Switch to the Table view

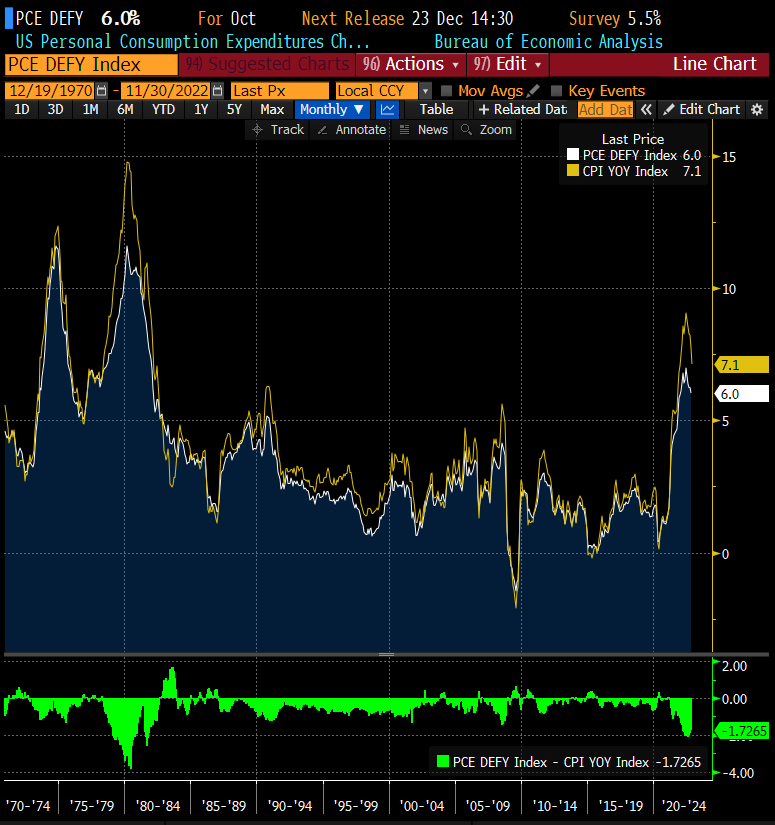pyautogui.click(x=436, y=110)
